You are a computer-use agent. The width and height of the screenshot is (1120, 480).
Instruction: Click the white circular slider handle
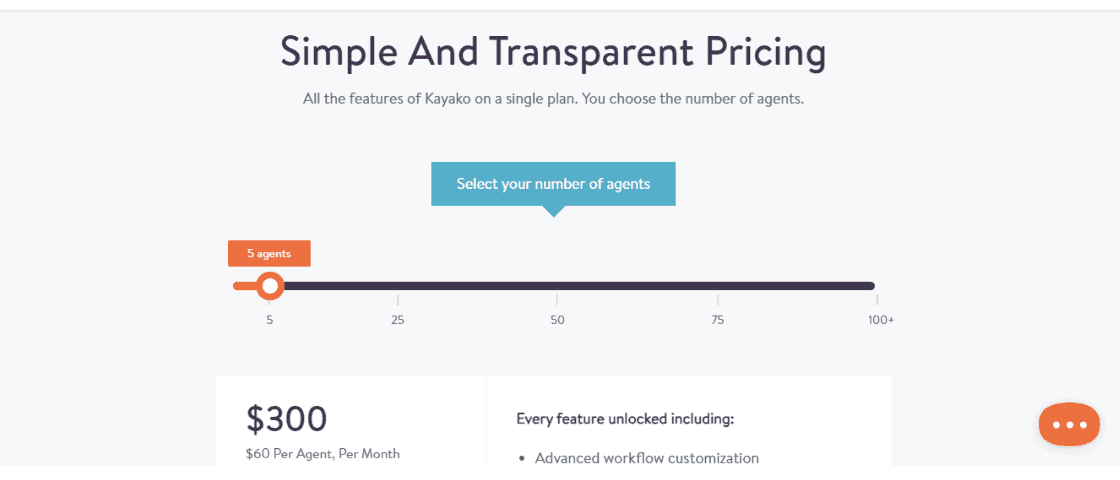point(269,286)
